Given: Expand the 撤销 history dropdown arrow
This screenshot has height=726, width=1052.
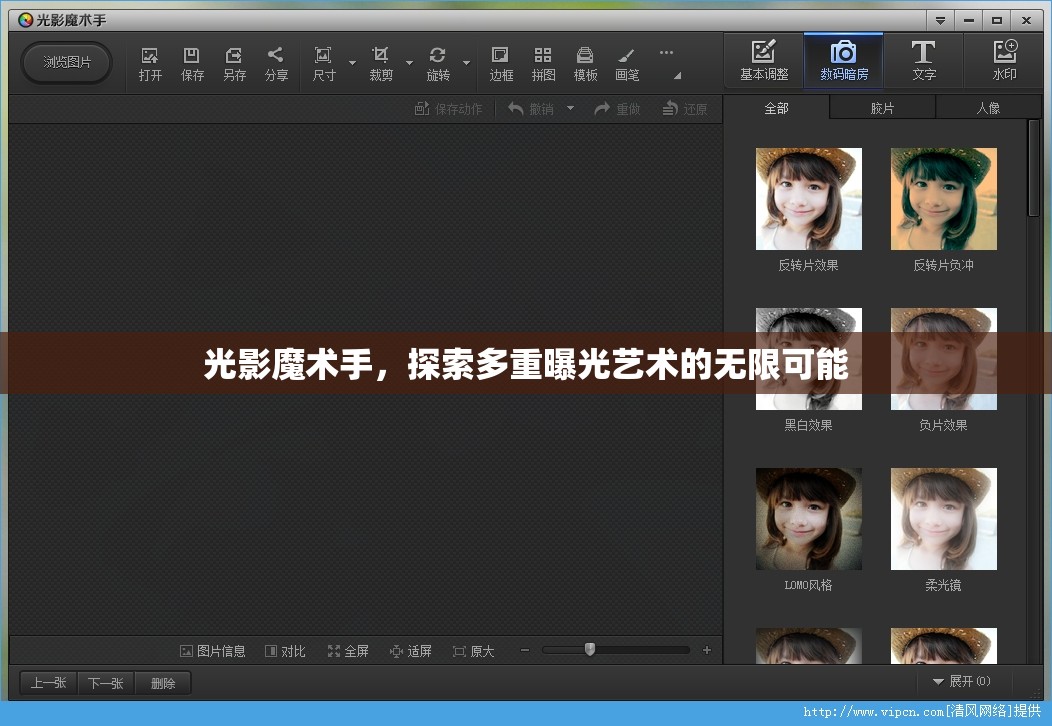Looking at the screenshot, I should pyautogui.click(x=570, y=107).
